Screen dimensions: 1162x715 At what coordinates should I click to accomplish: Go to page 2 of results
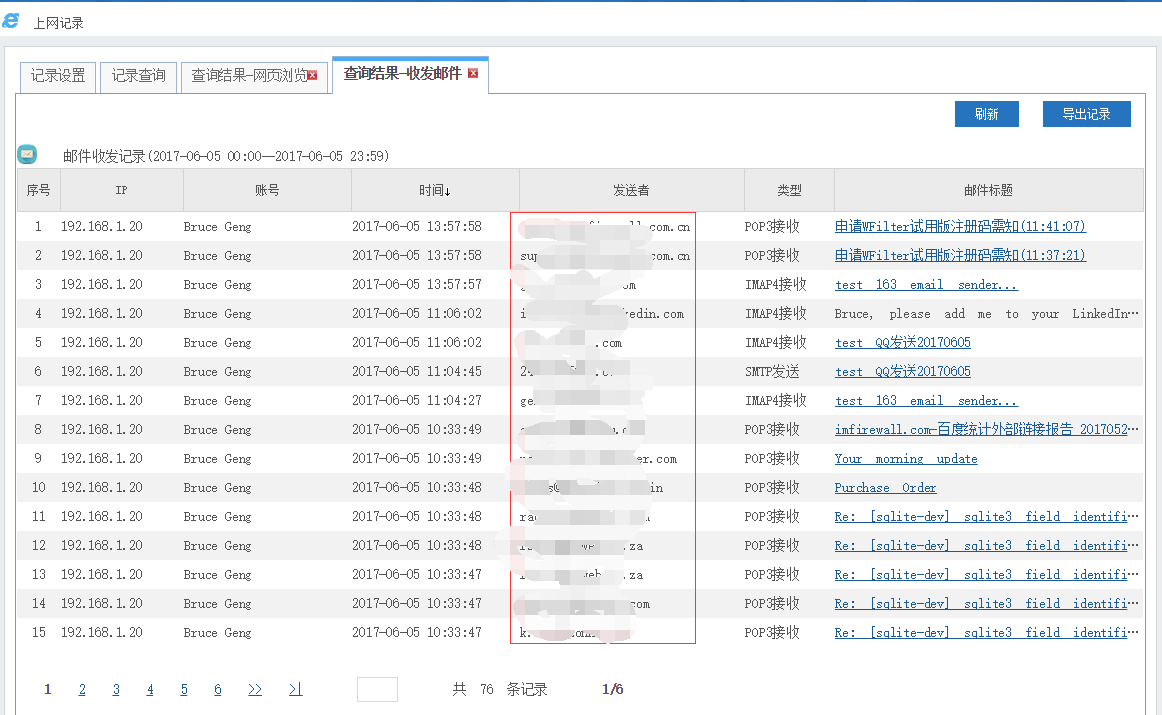click(x=82, y=690)
